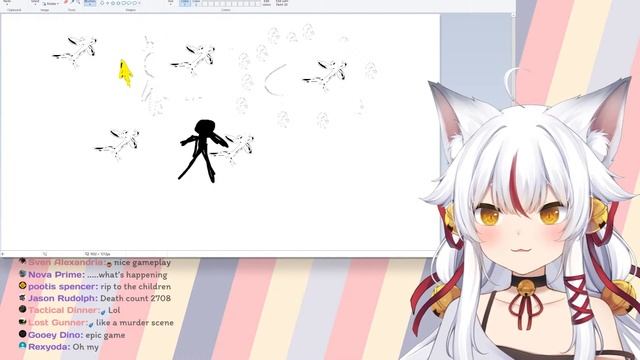
Task: Open the Paste dropdown in Paint ribbon
Action: click(7, 2)
